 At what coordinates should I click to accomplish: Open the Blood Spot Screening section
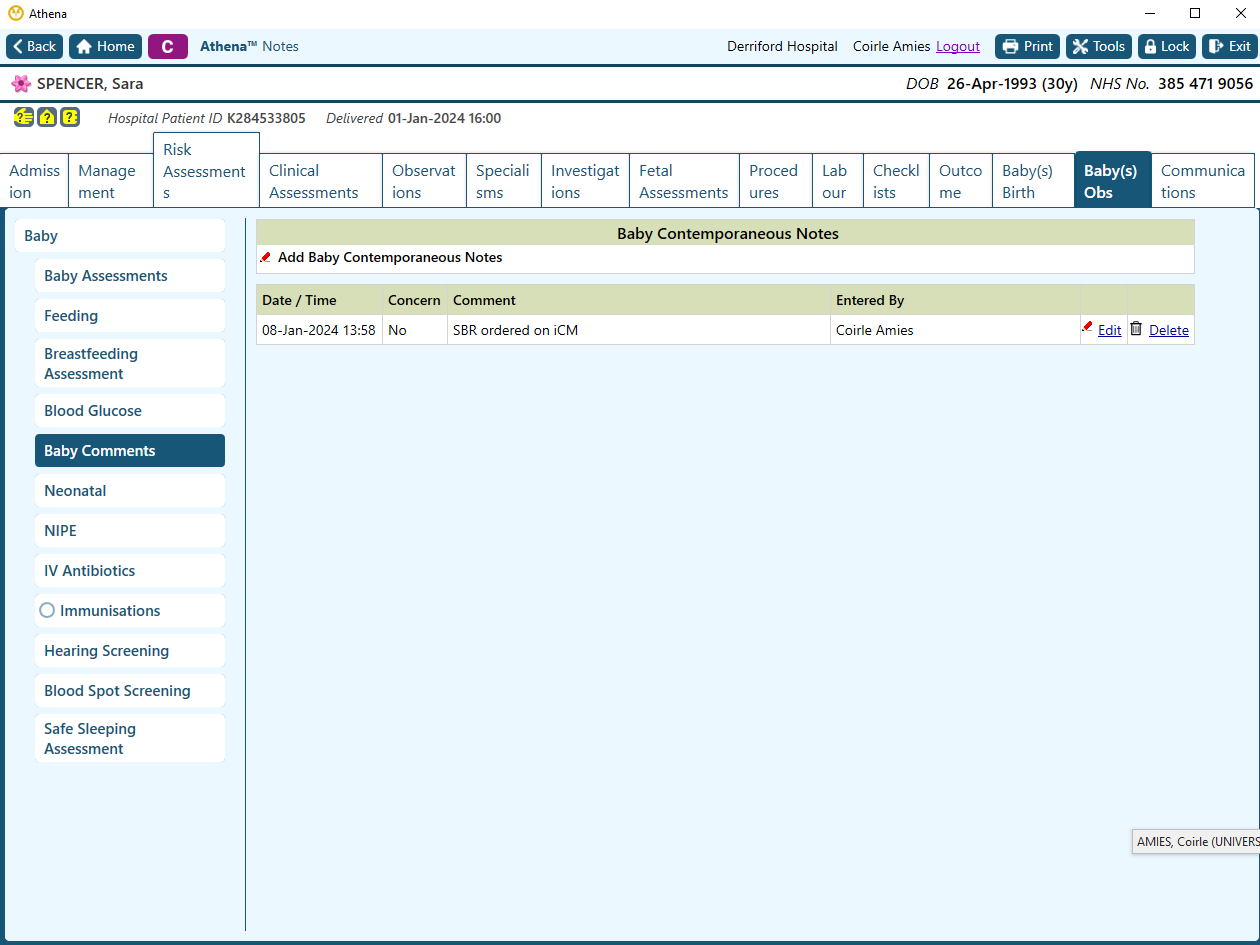pos(130,691)
